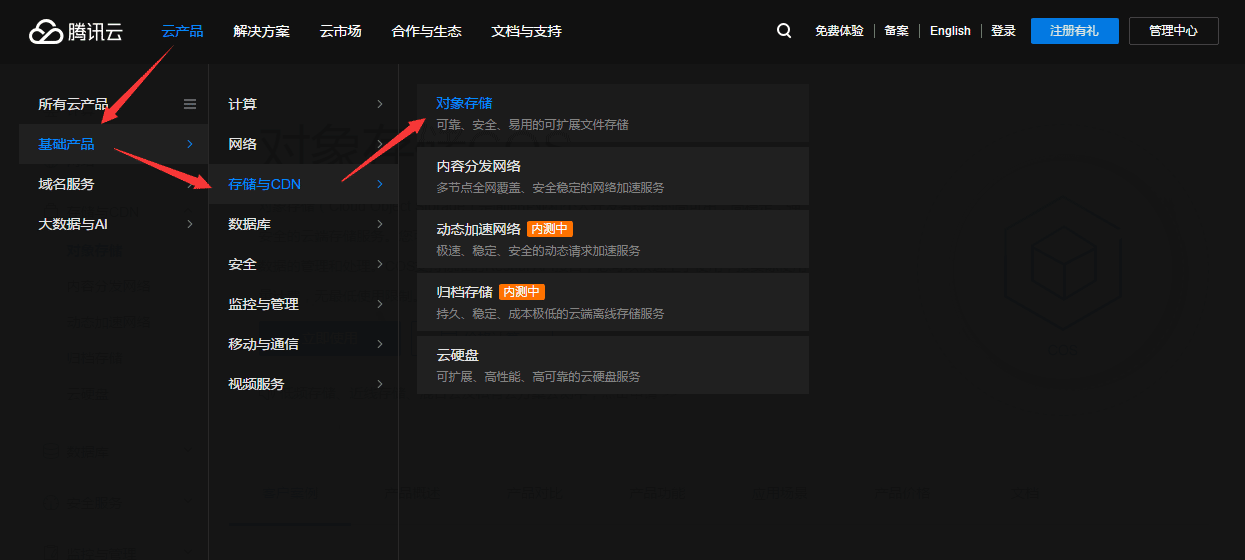Open the 解决方案 top menu
Screen dimensions: 1245x560
coord(261,31)
